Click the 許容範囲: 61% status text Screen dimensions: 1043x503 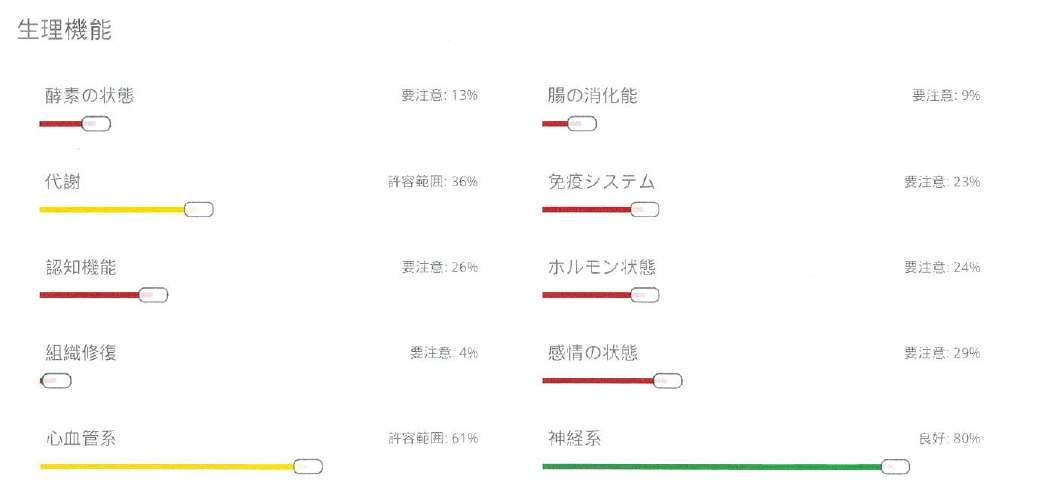pos(433,438)
